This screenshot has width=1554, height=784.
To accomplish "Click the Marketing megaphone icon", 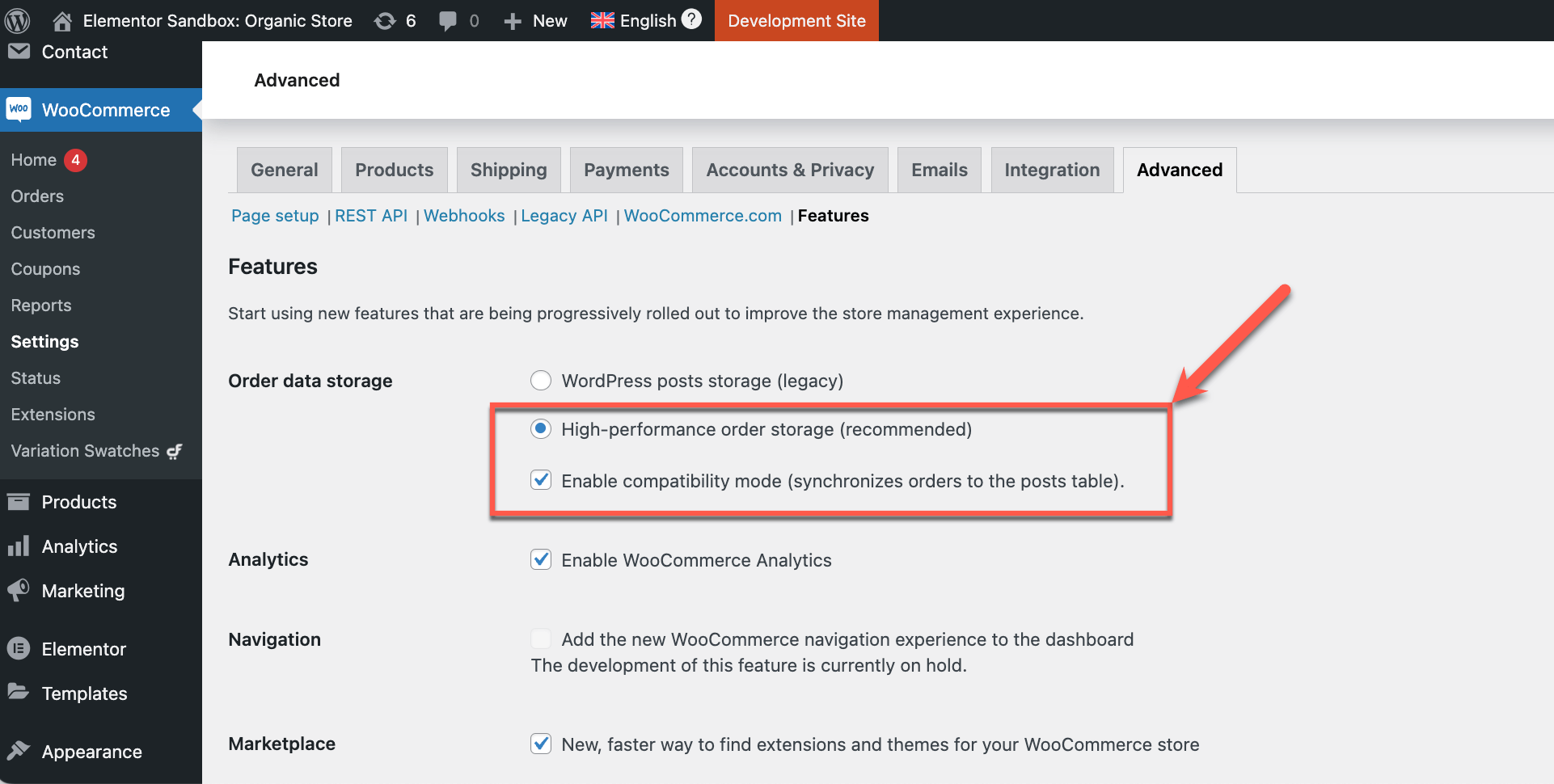I will point(19,590).
